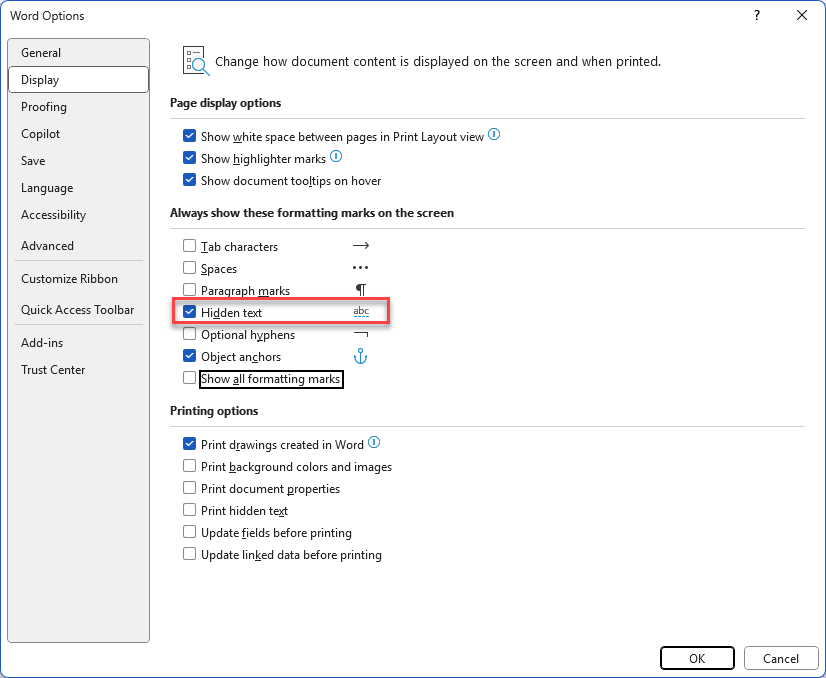Enable Show all formatting marks
Screen dimensions: 826x678
pos(190,378)
